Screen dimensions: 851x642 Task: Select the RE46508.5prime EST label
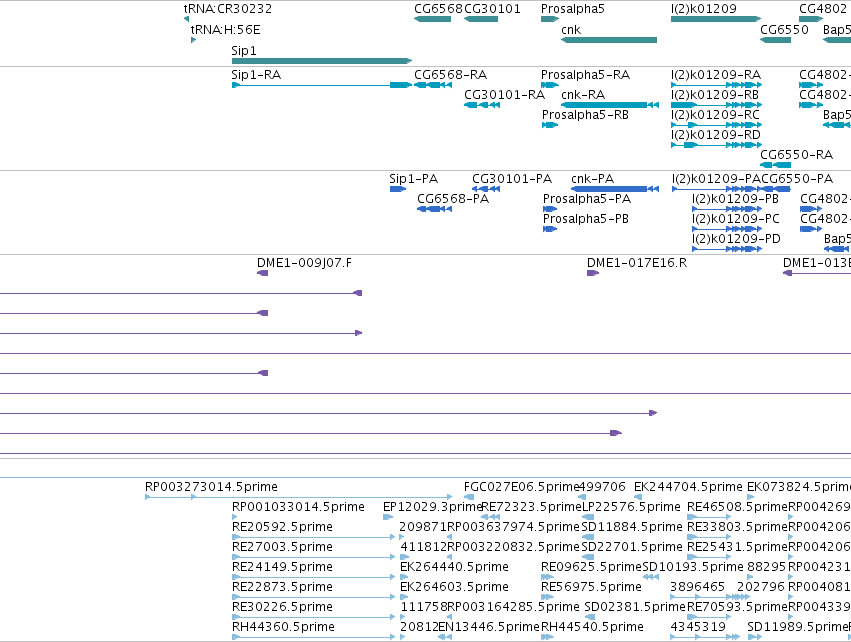(x=737, y=507)
